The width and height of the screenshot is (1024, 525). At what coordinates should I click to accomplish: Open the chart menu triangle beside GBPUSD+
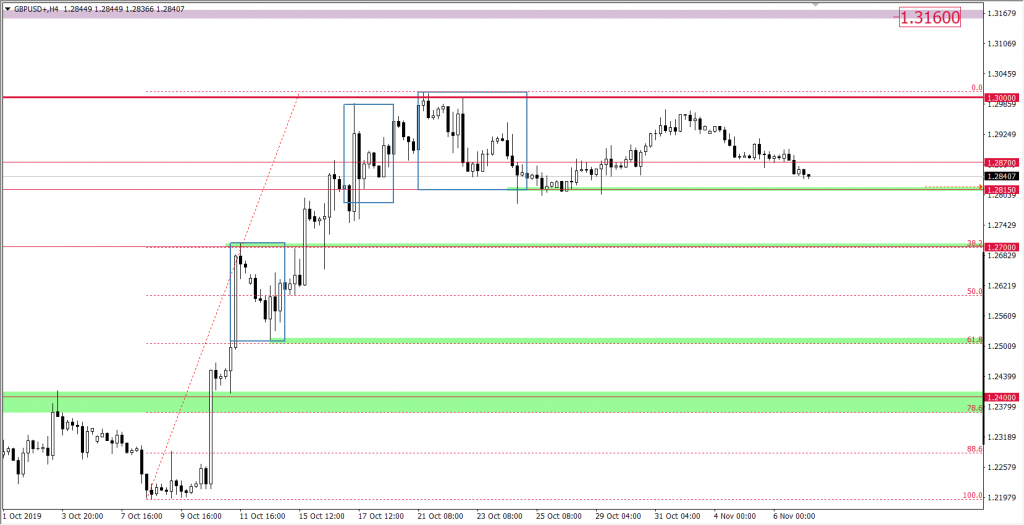click(7, 9)
